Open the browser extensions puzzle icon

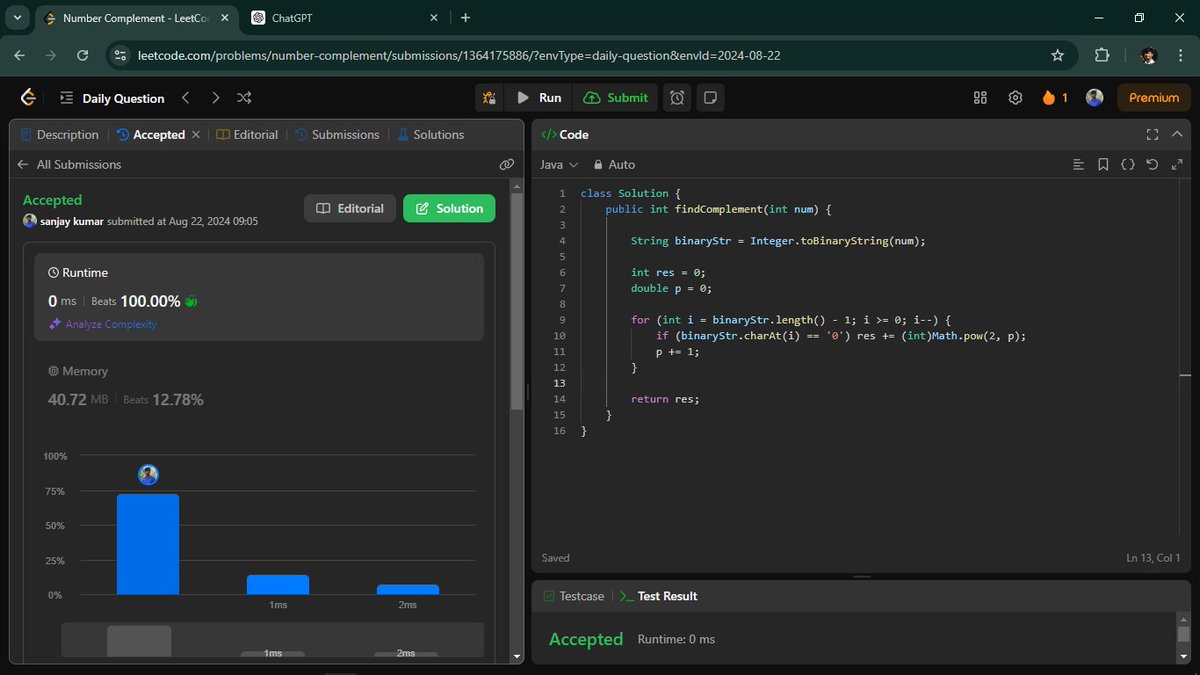tap(1102, 56)
